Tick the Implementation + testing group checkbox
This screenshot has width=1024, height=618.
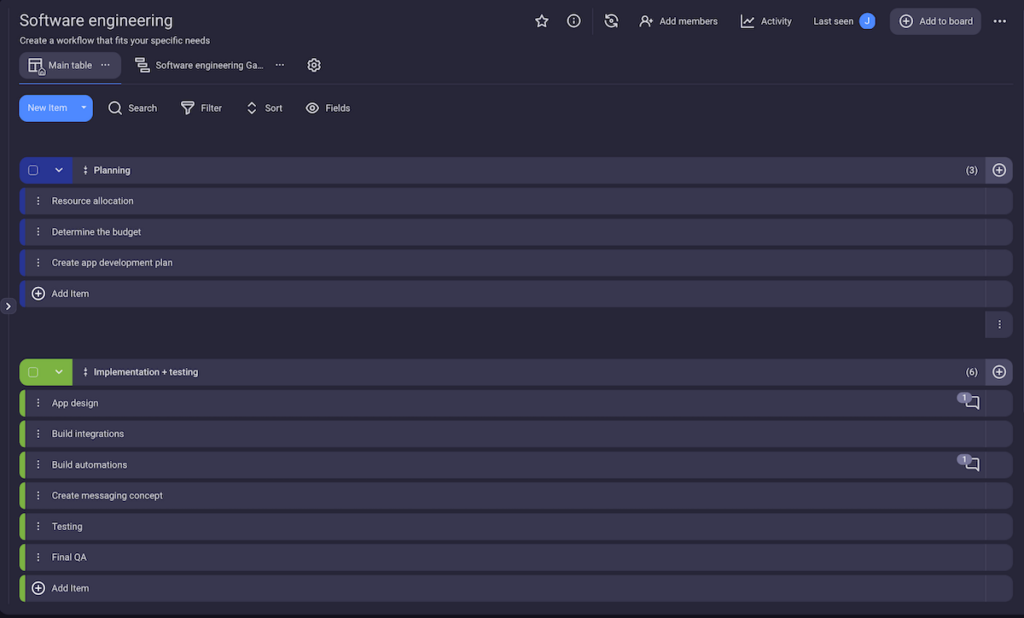(33, 372)
